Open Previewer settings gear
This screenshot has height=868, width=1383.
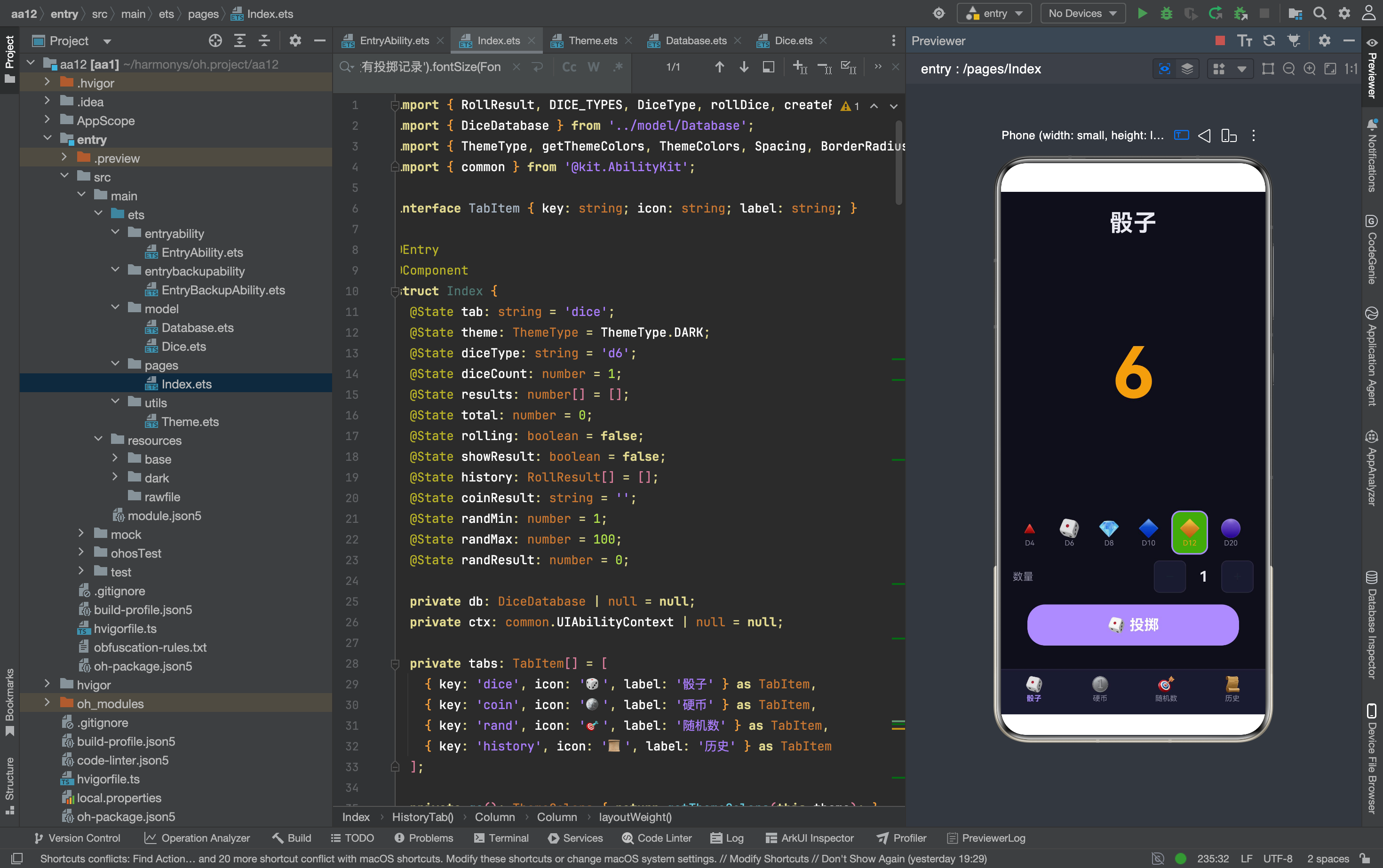1324,41
